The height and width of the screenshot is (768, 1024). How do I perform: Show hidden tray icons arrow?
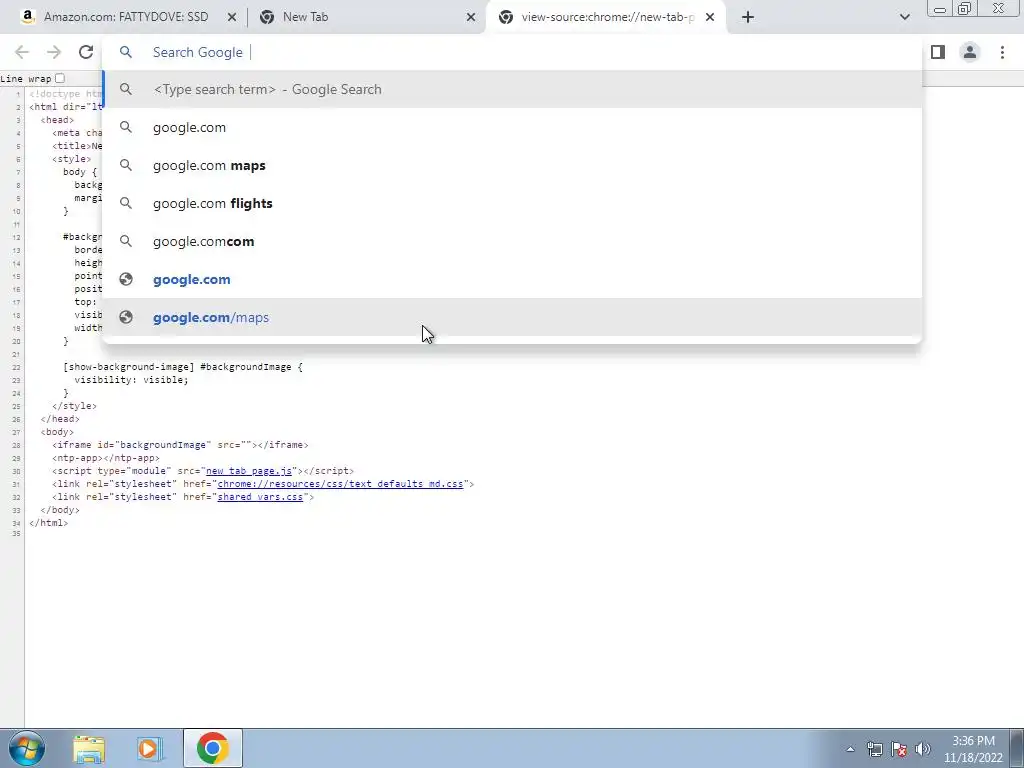click(850, 749)
